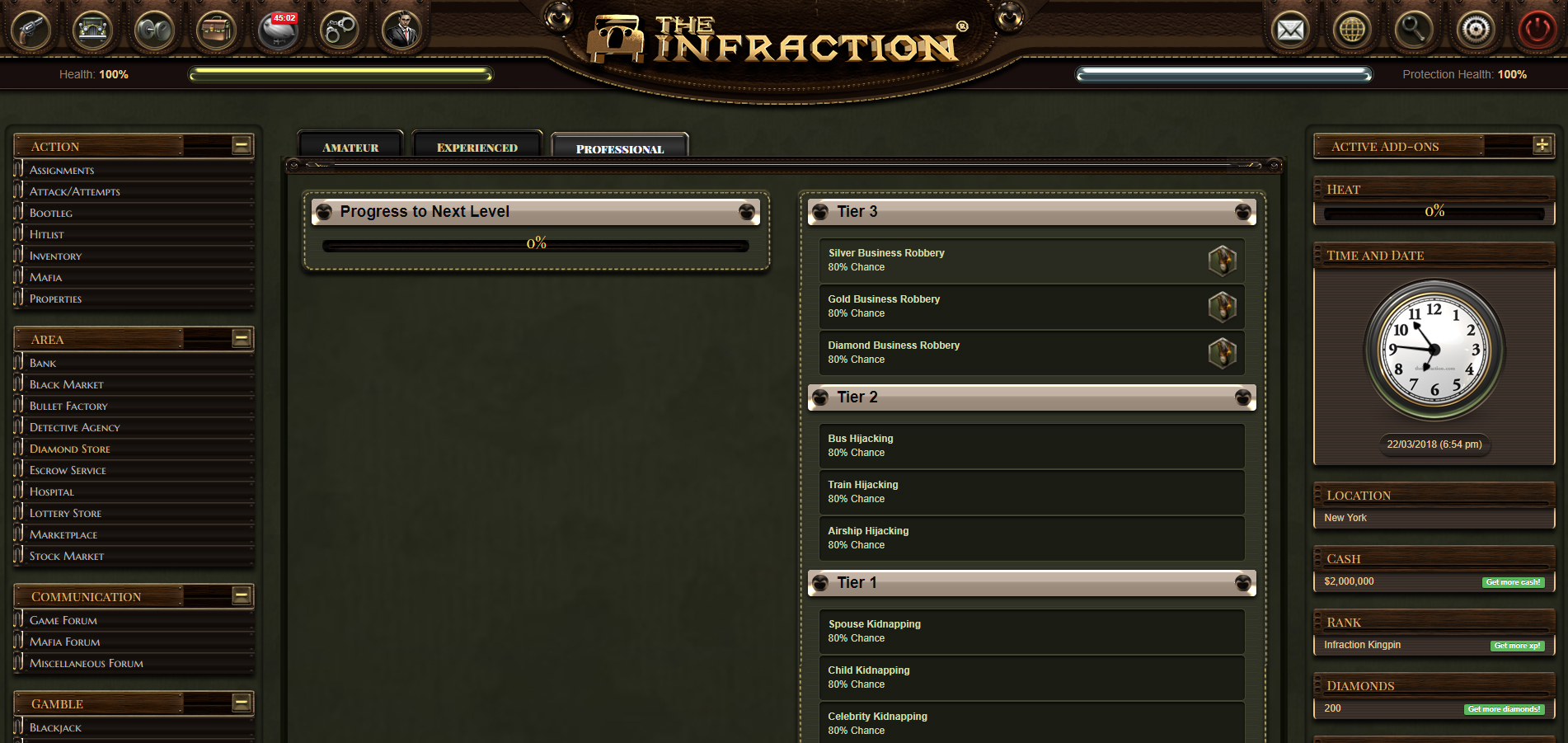Collapse the Action panel

[x=242, y=146]
